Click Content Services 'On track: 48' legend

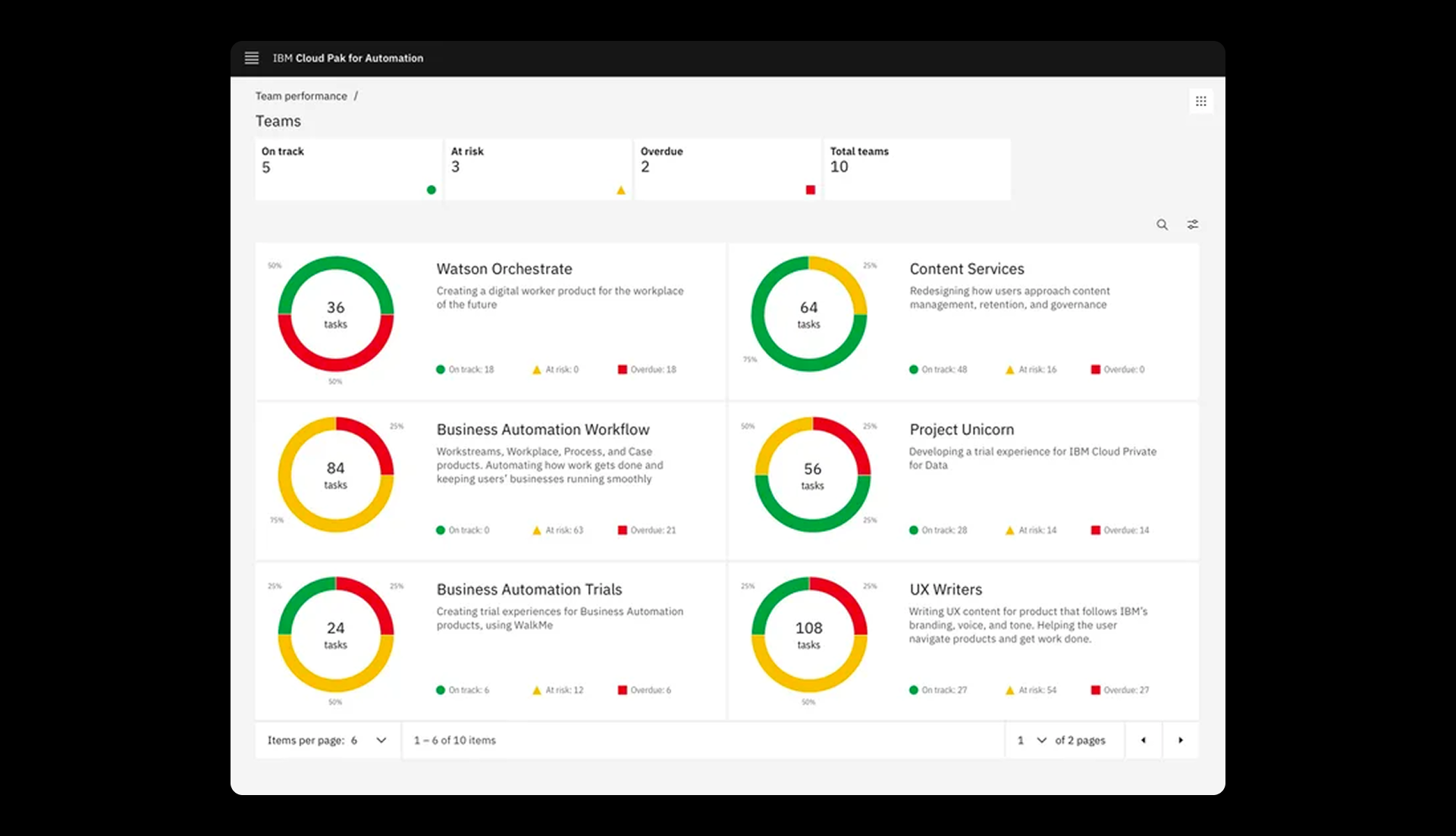938,370
